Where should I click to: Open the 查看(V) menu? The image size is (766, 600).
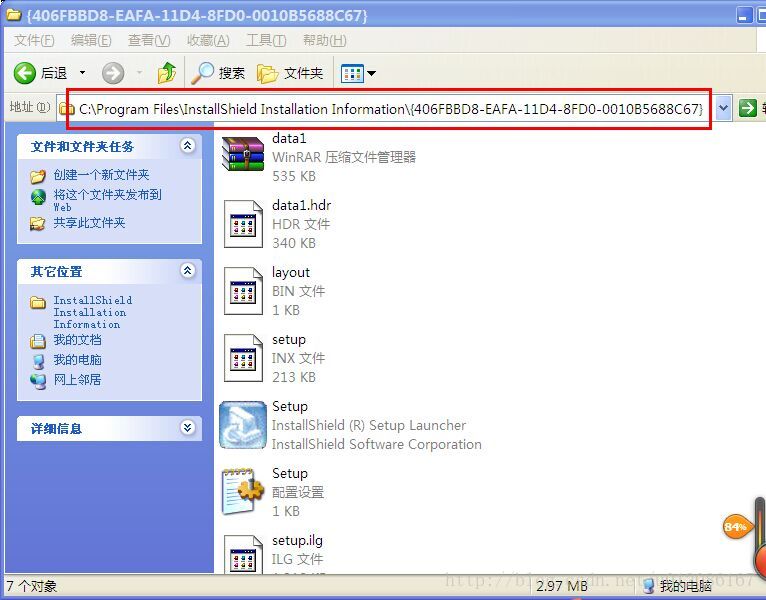(149, 40)
